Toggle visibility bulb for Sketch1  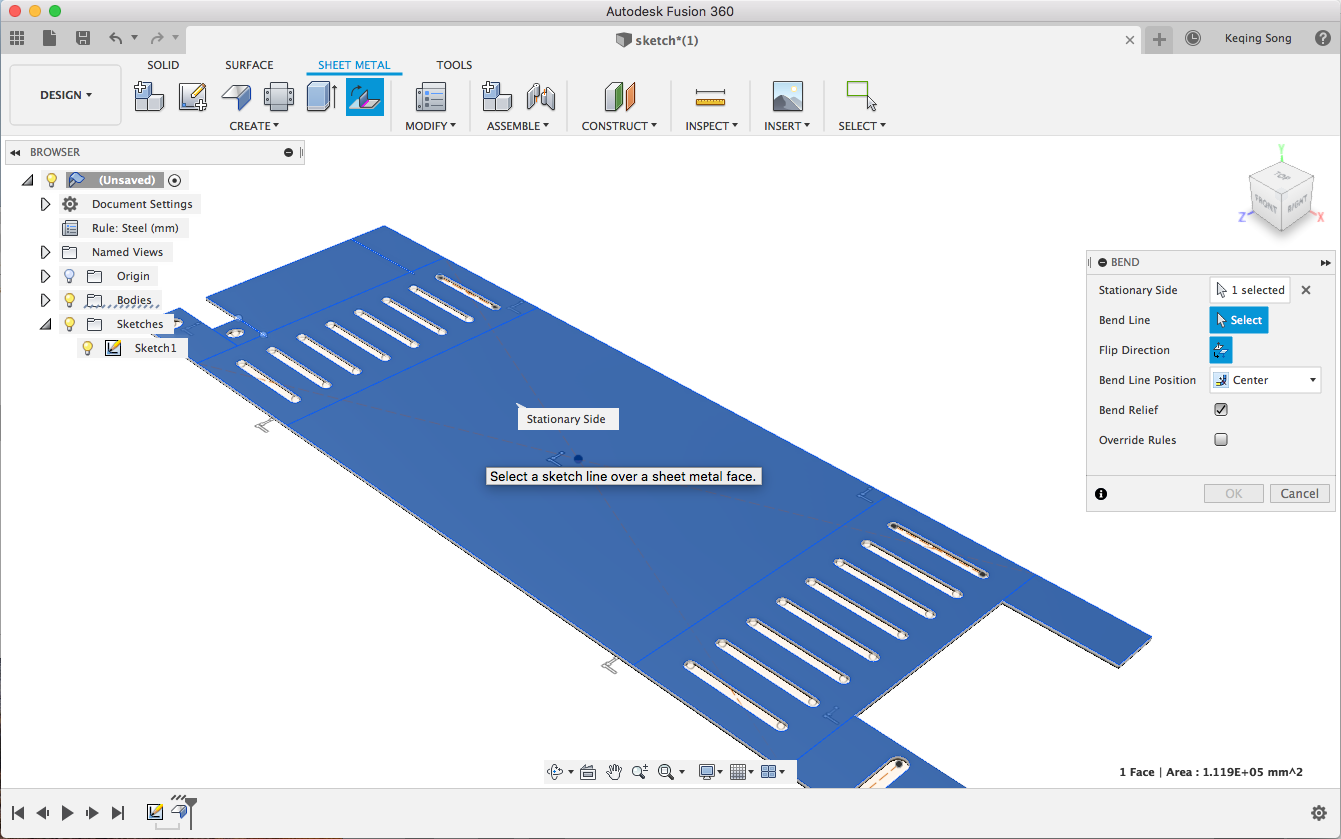(x=88, y=348)
